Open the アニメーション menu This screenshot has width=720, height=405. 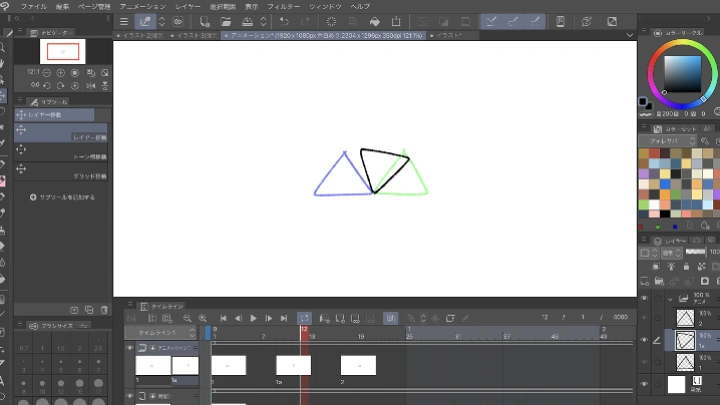tap(143, 6)
